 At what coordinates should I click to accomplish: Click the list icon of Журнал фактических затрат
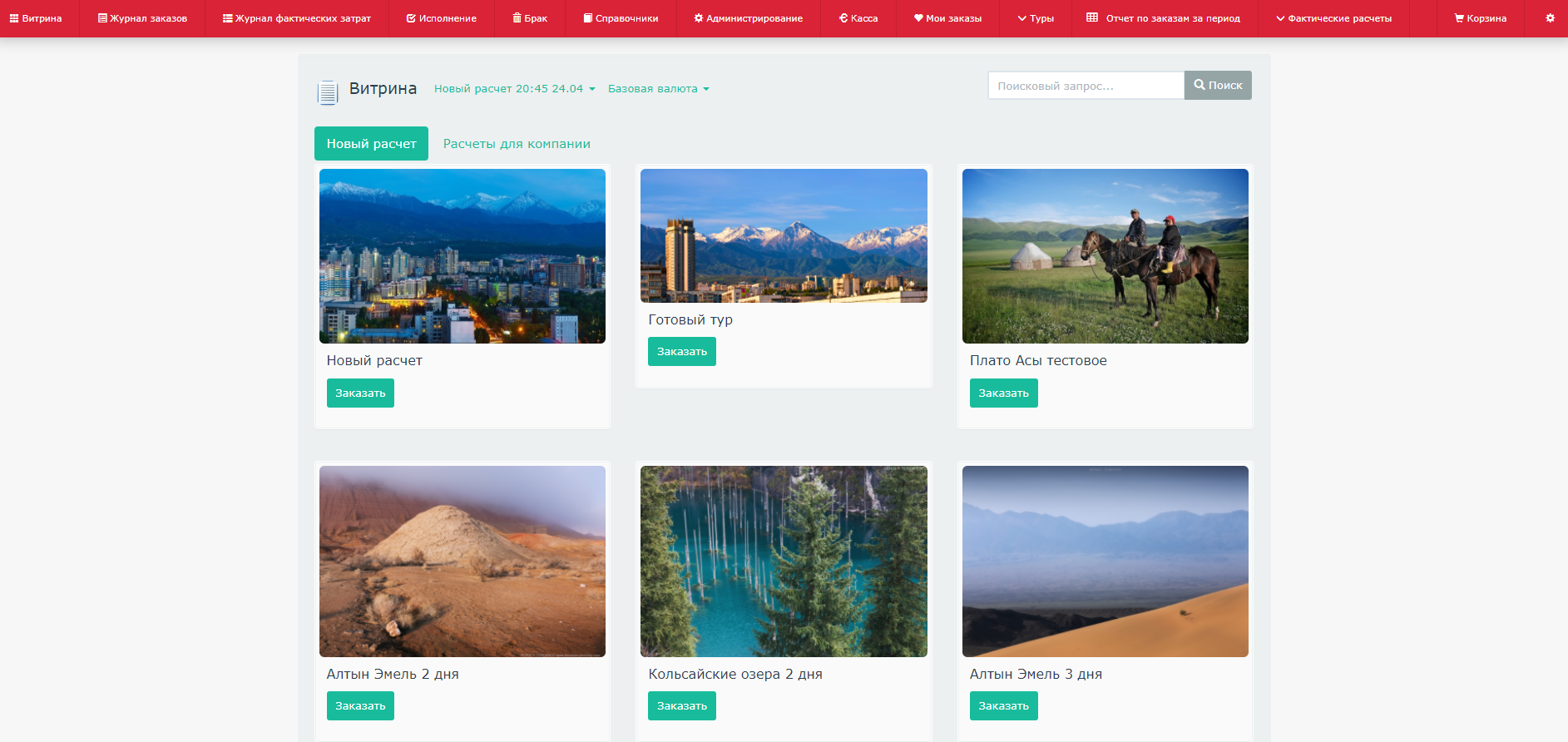click(x=228, y=18)
